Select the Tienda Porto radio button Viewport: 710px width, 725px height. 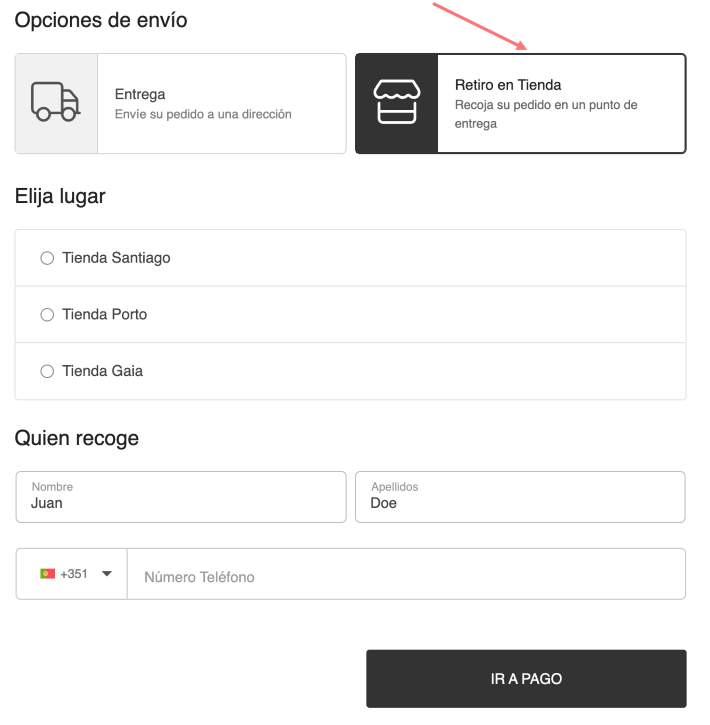[47, 315]
